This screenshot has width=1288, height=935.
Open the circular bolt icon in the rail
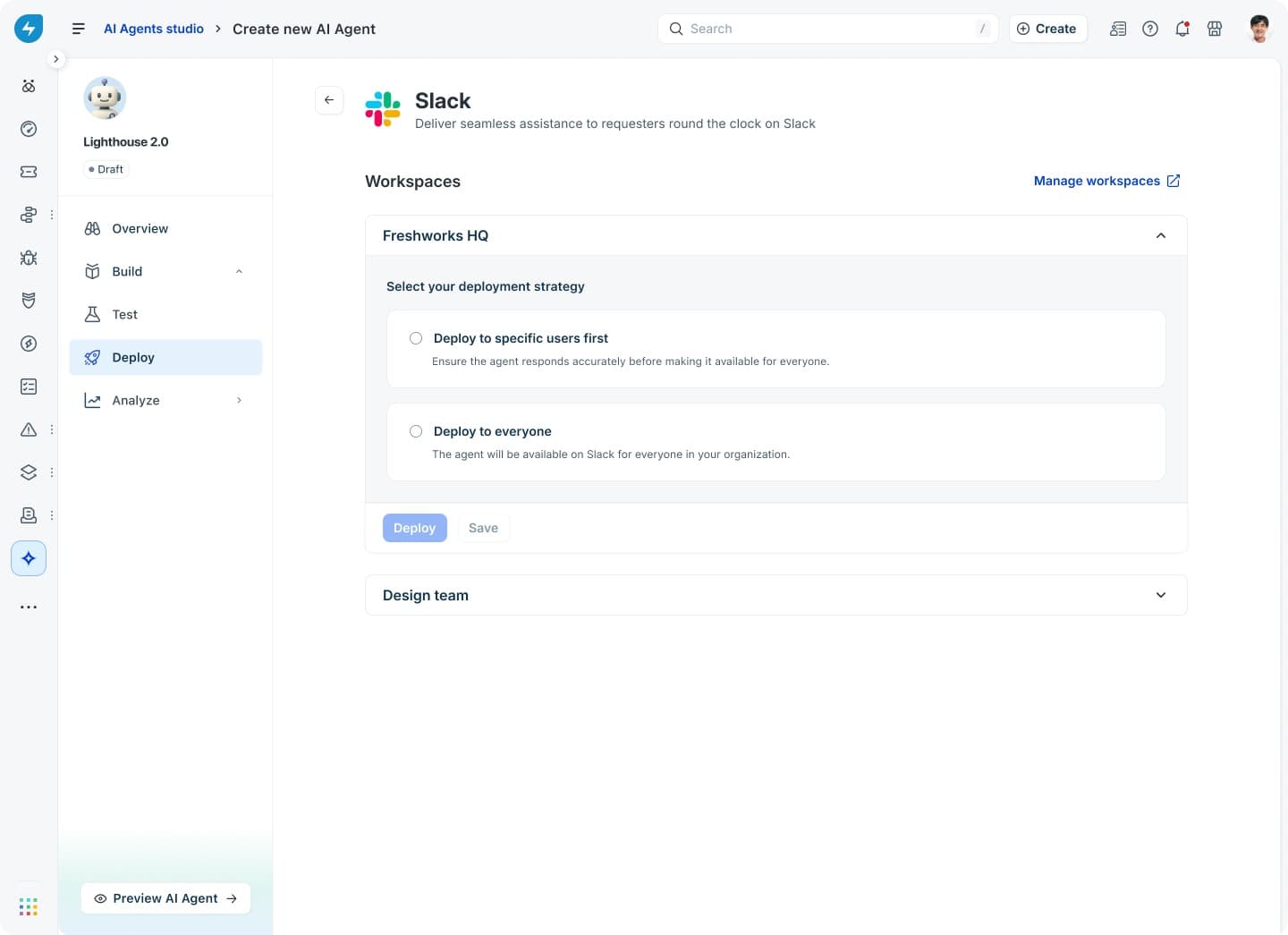click(29, 344)
